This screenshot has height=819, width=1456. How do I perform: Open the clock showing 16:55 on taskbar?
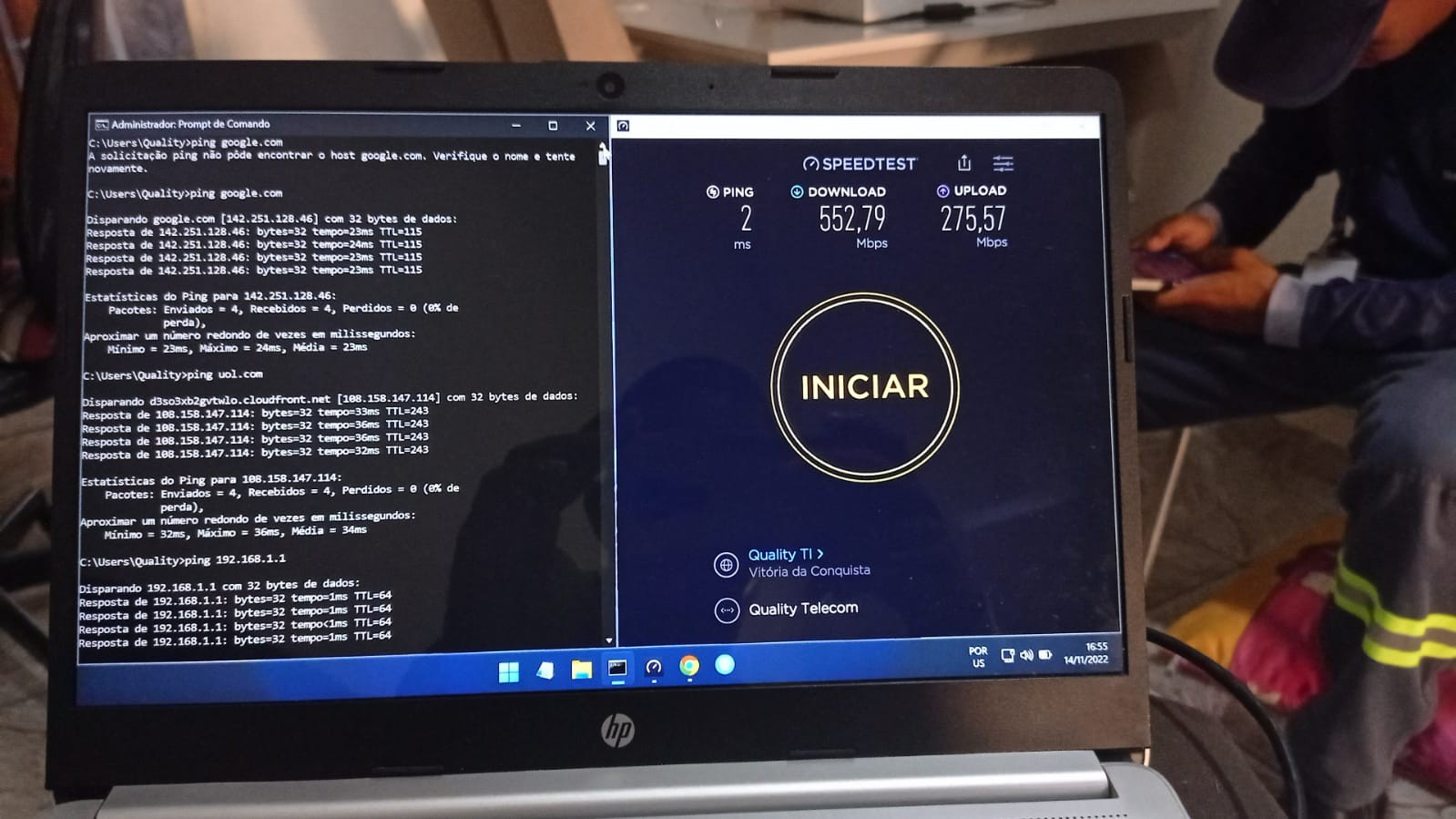[1087, 653]
